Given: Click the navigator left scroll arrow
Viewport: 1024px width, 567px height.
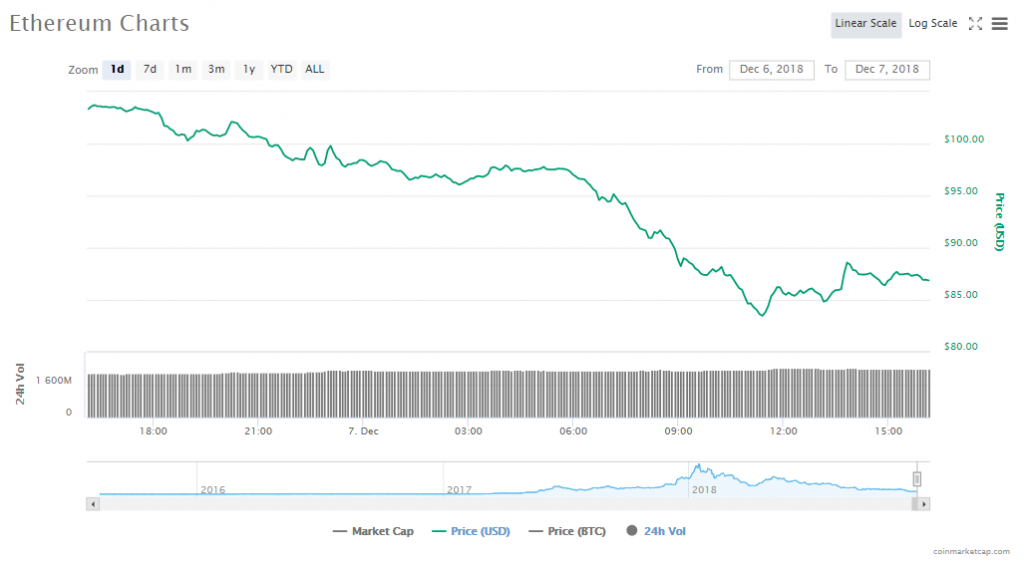Looking at the screenshot, I should [93, 504].
